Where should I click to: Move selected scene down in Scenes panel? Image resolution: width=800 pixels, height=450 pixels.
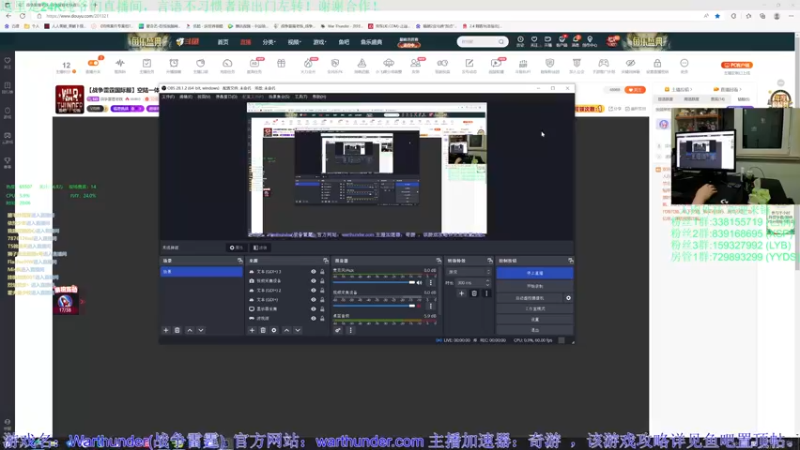click(201, 330)
